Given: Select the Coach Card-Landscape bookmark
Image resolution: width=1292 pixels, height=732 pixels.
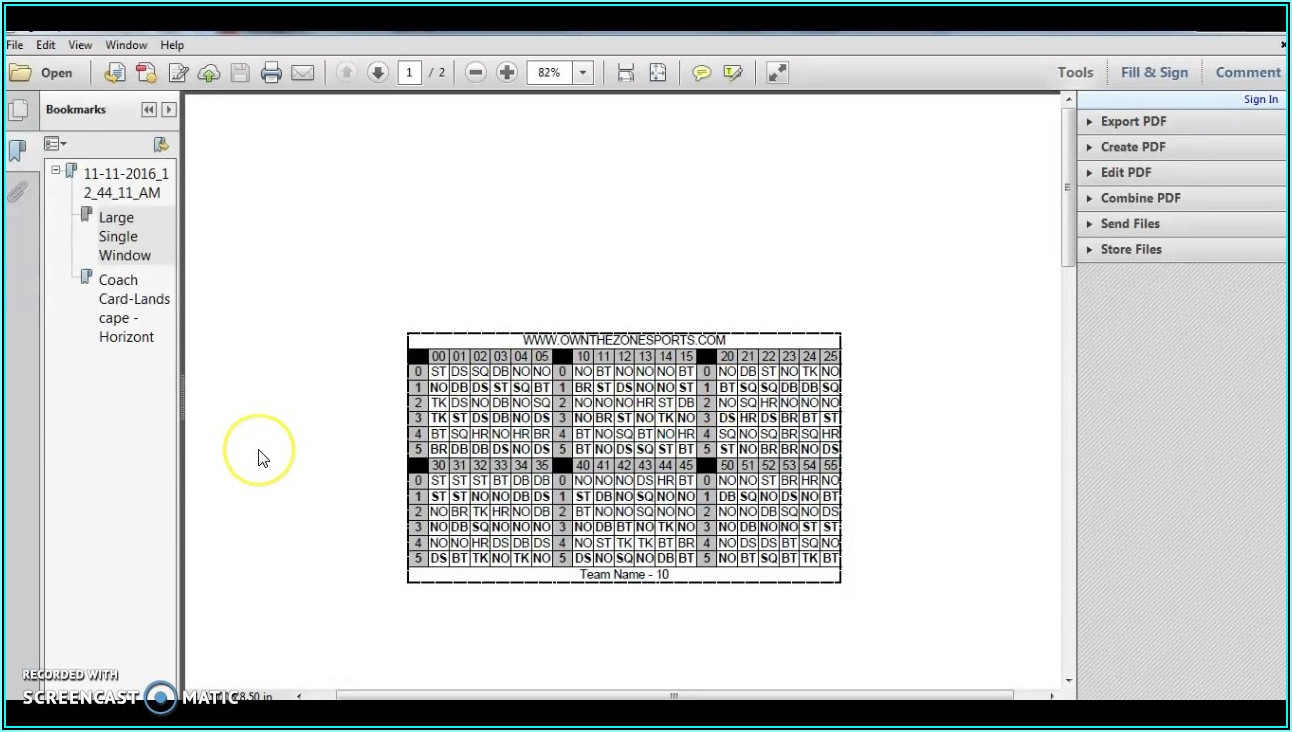Looking at the screenshot, I should click(134, 308).
